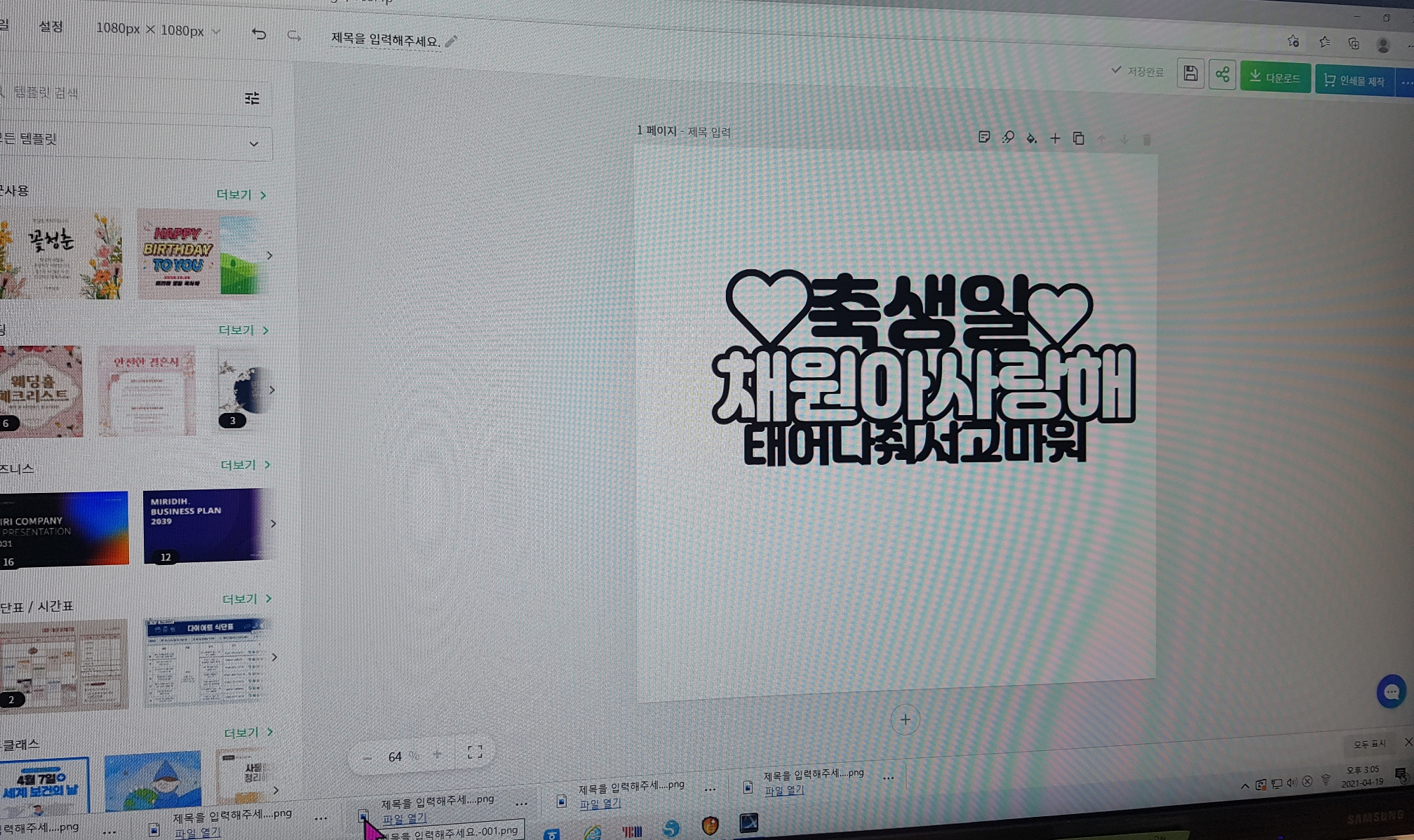Duplicate the page with copy icon
The height and width of the screenshot is (840, 1414).
pyautogui.click(x=1079, y=139)
